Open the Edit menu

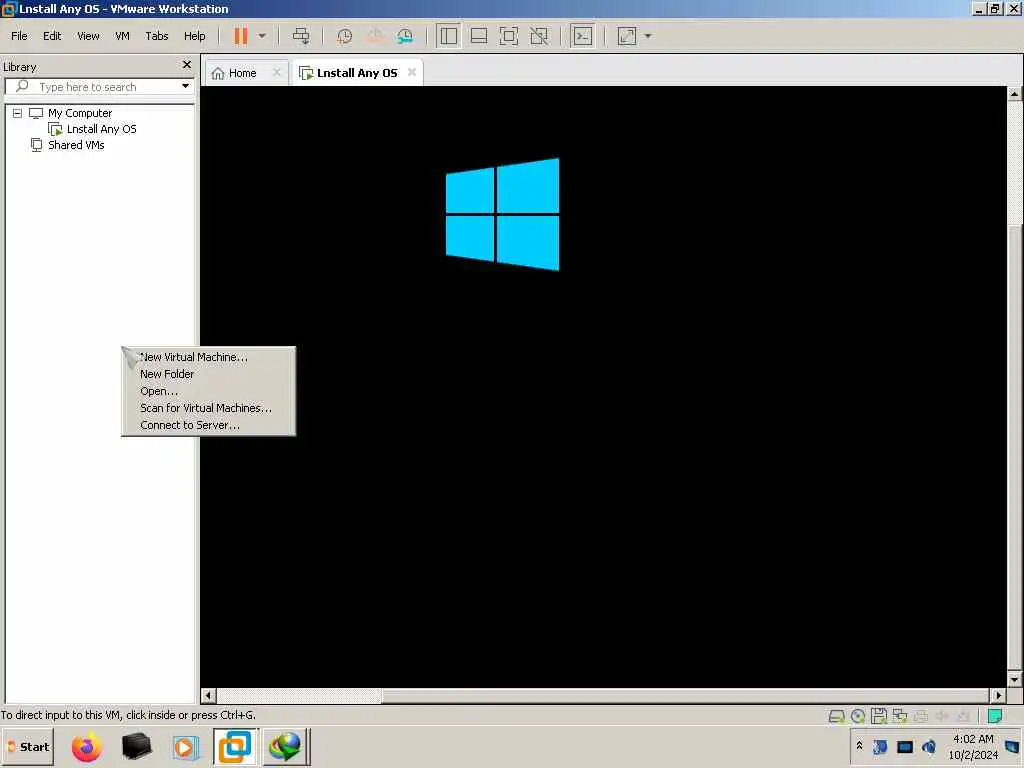(52, 36)
